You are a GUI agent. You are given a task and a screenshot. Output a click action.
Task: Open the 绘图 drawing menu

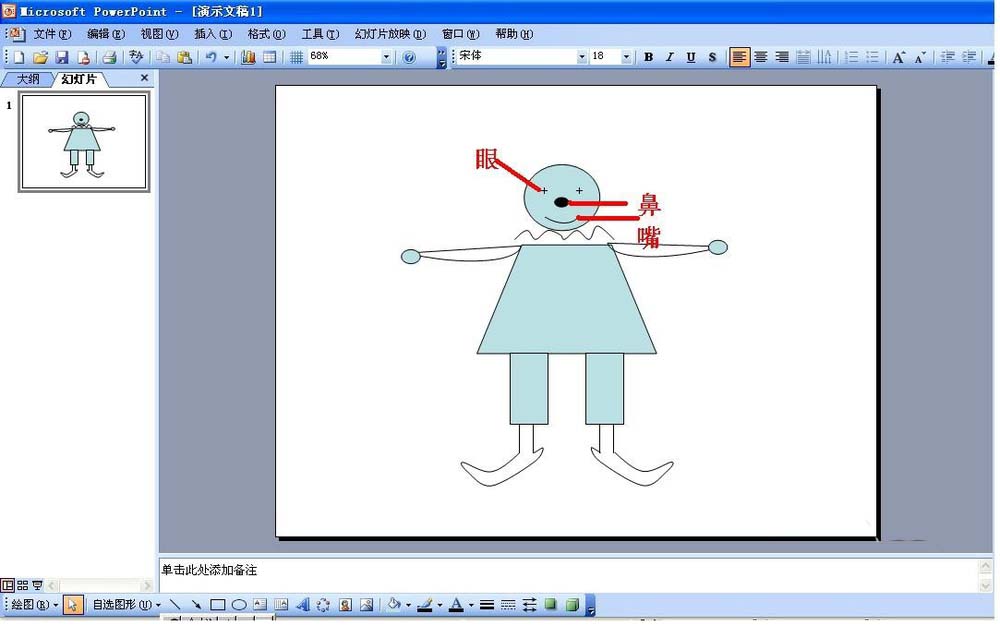(x=34, y=604)
